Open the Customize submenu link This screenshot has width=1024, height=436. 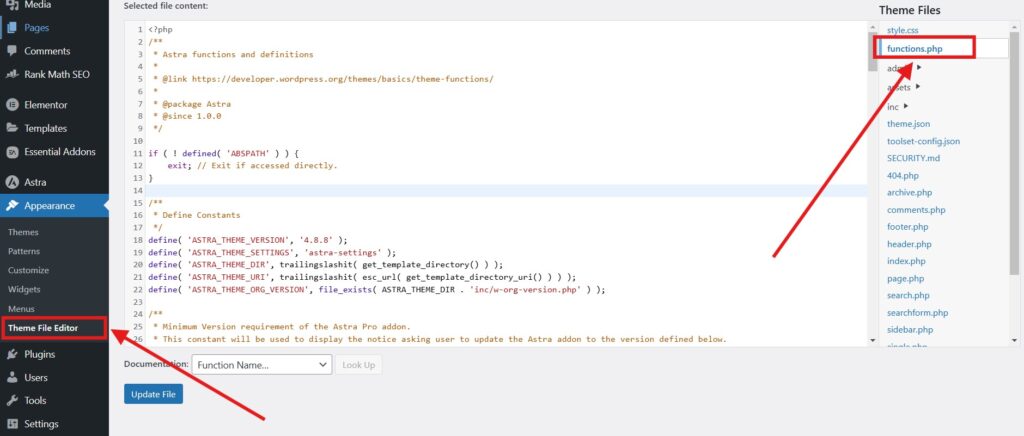(x=29, y=270)
